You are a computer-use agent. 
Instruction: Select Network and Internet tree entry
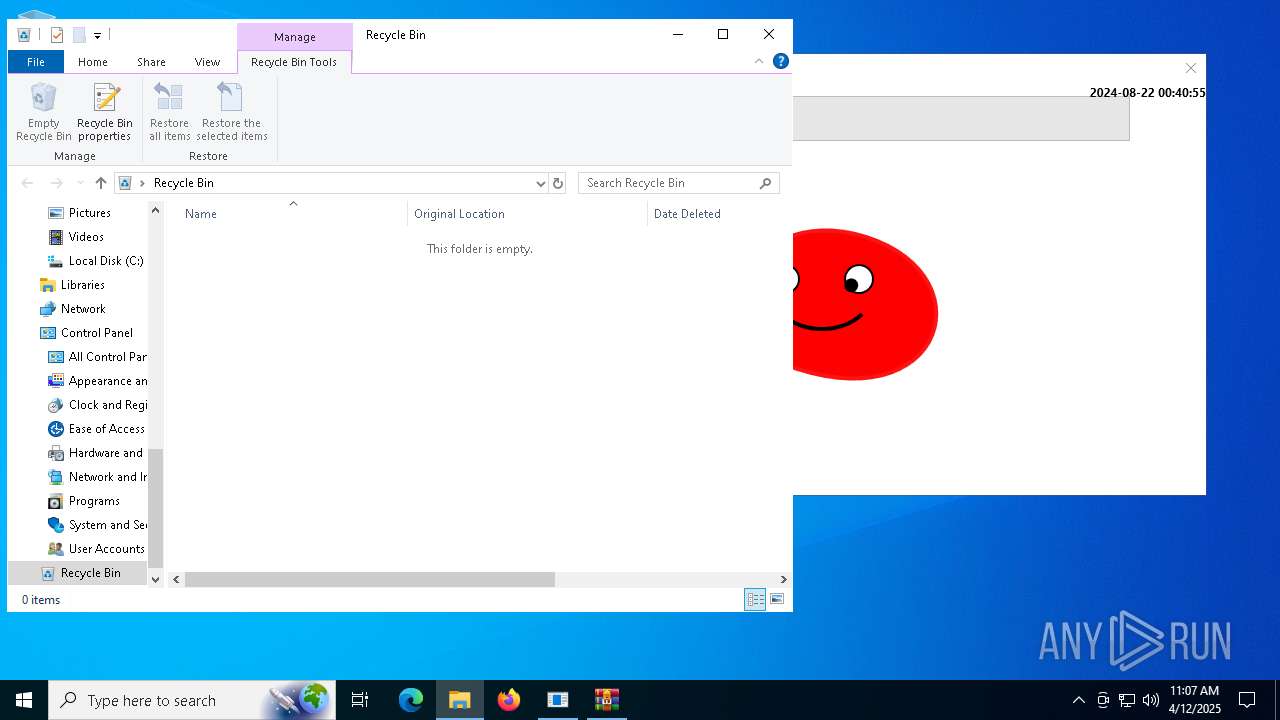coord(107,477)
